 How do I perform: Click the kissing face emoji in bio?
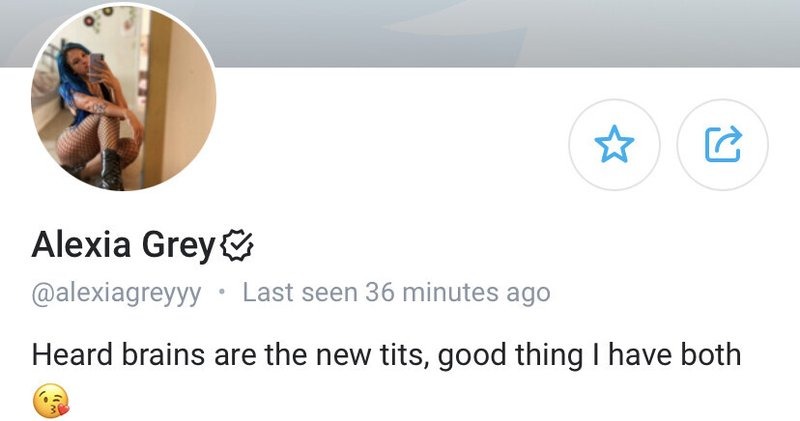point(51,401)
